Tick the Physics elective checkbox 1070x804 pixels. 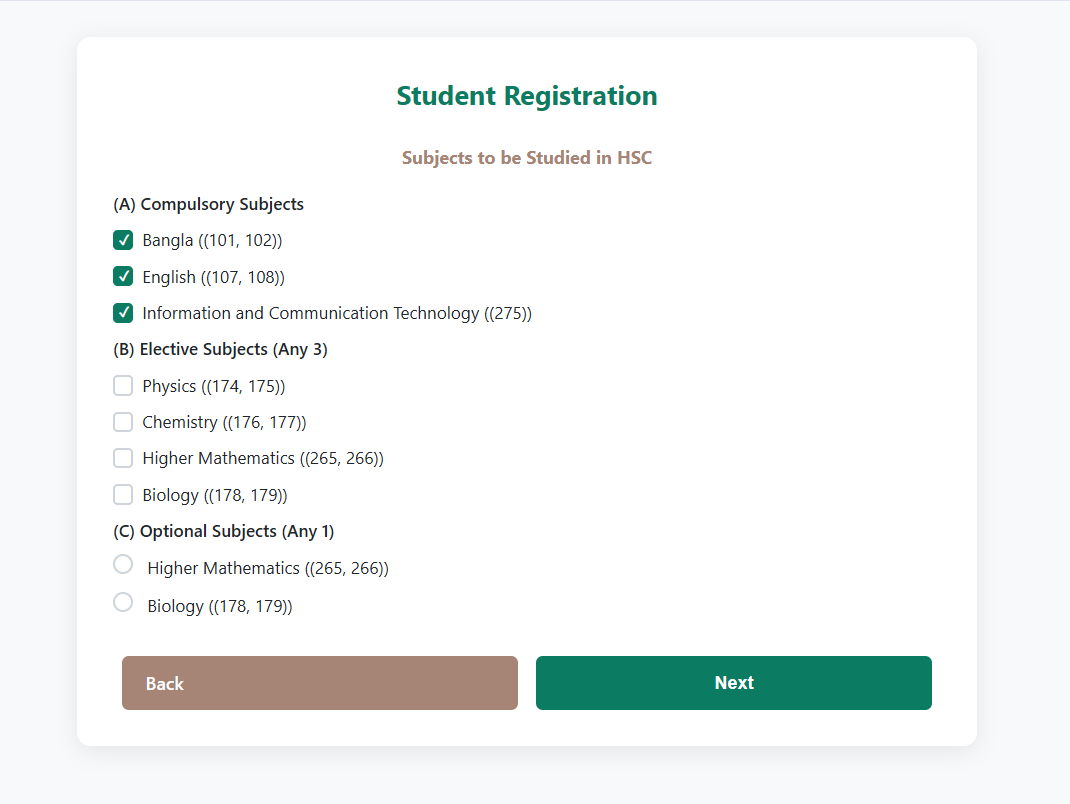tap(123, 386)
